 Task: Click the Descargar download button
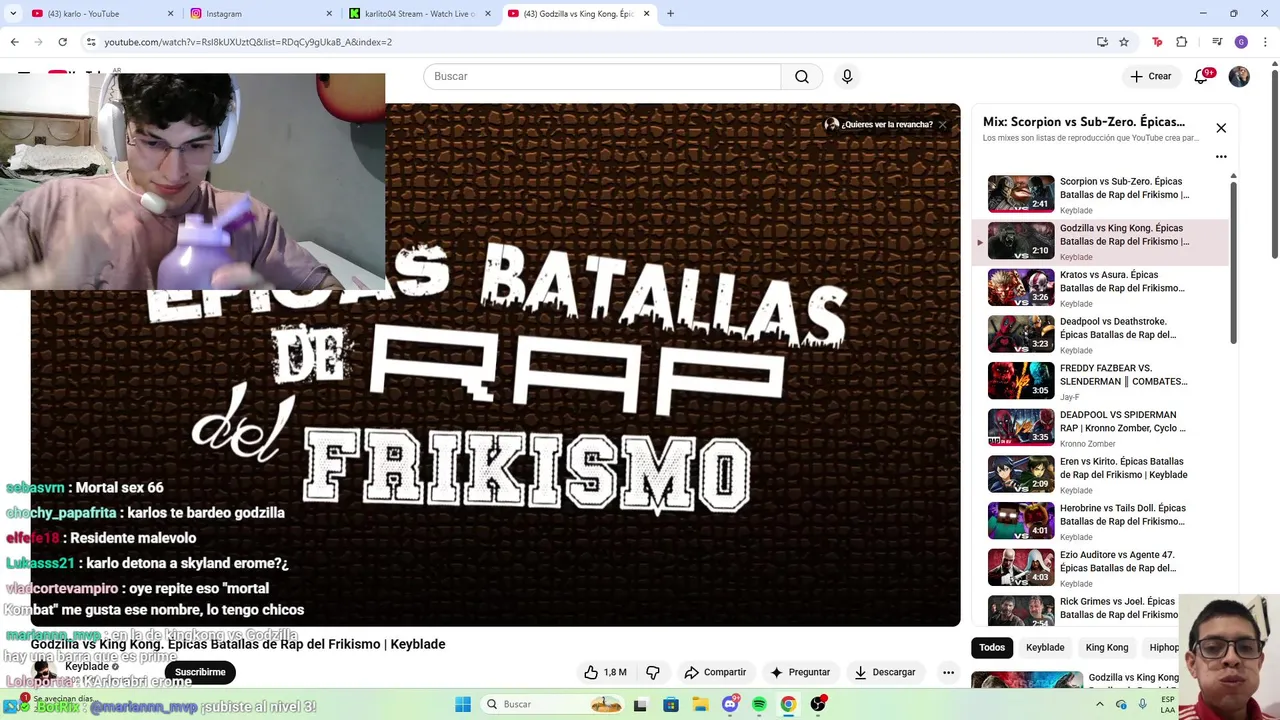pyautogui.click(x=885, y=672)
